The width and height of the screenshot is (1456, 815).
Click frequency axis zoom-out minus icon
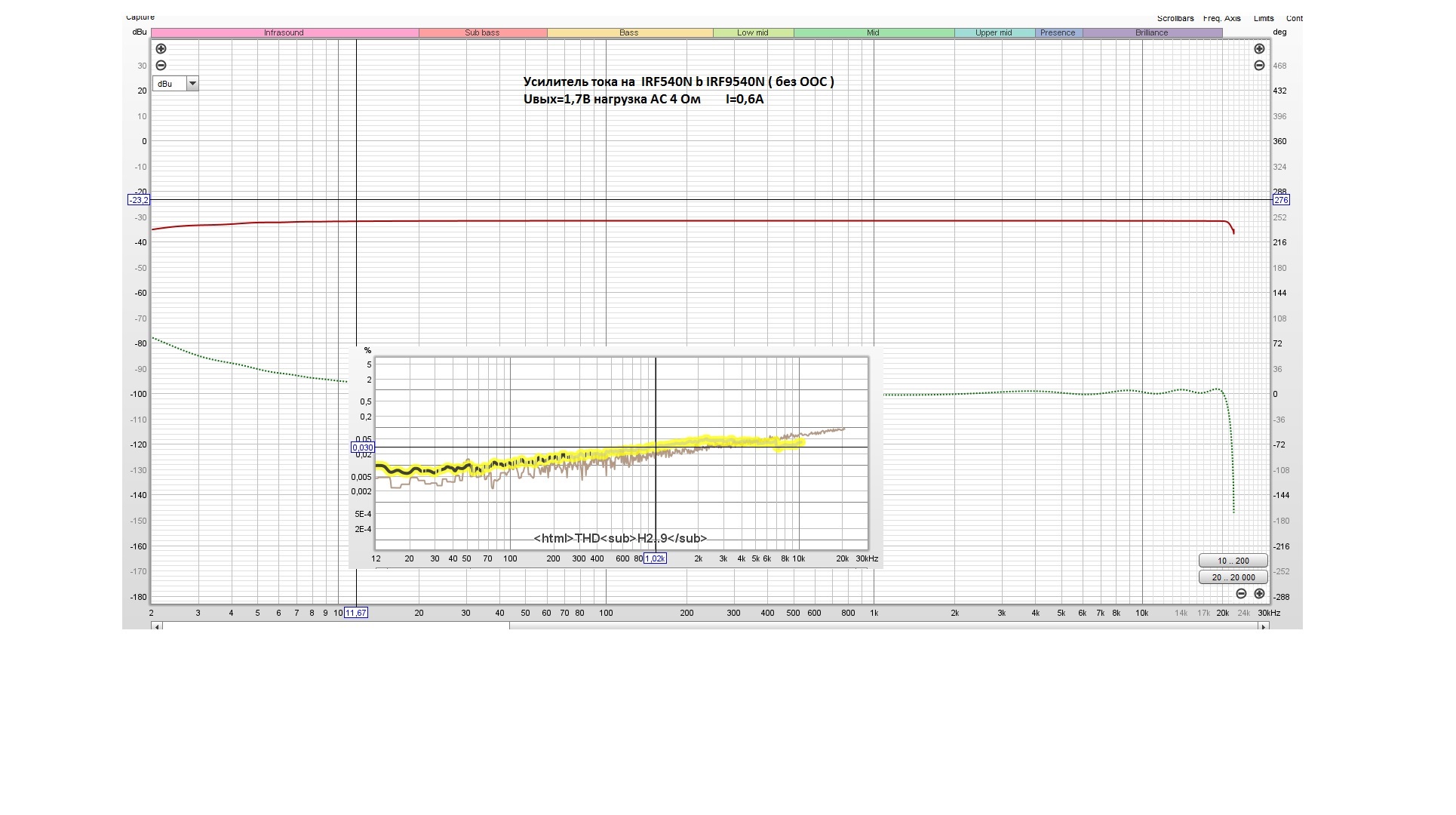click(x=1241, y=594)
